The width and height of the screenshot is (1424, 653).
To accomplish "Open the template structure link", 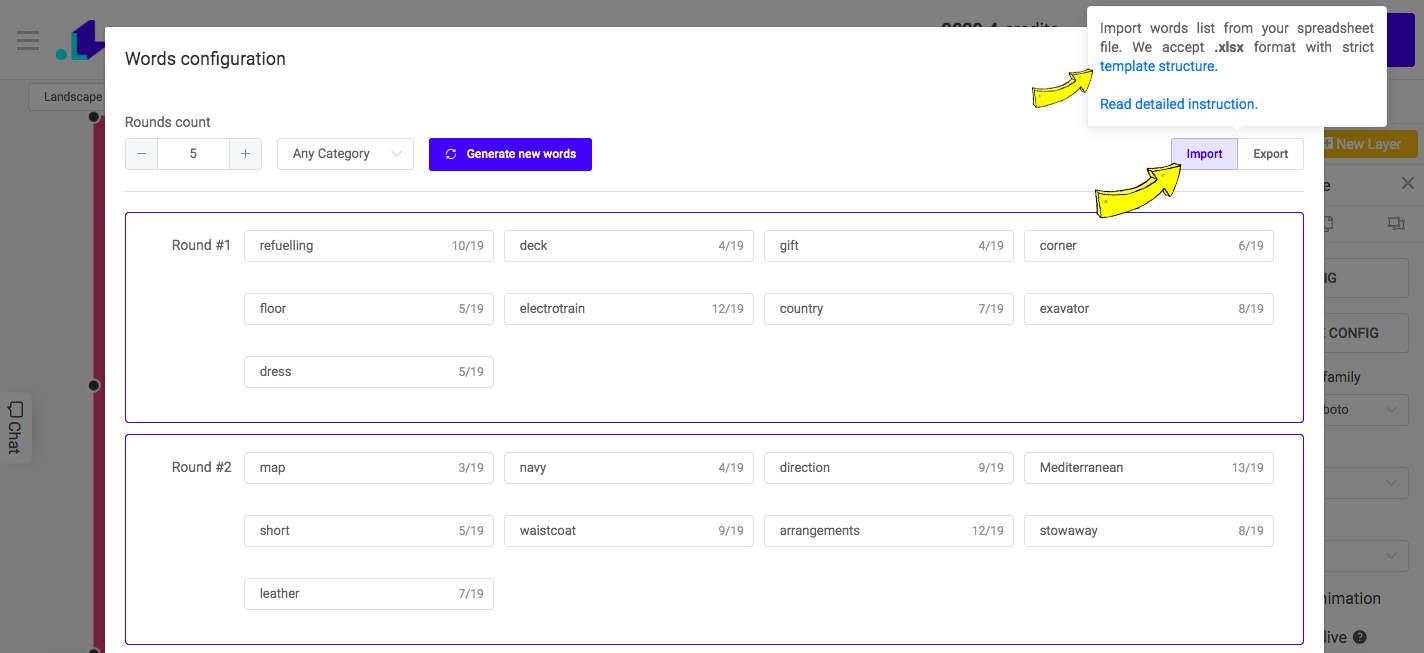I will pyautogui.click(x=1158, y=66).
